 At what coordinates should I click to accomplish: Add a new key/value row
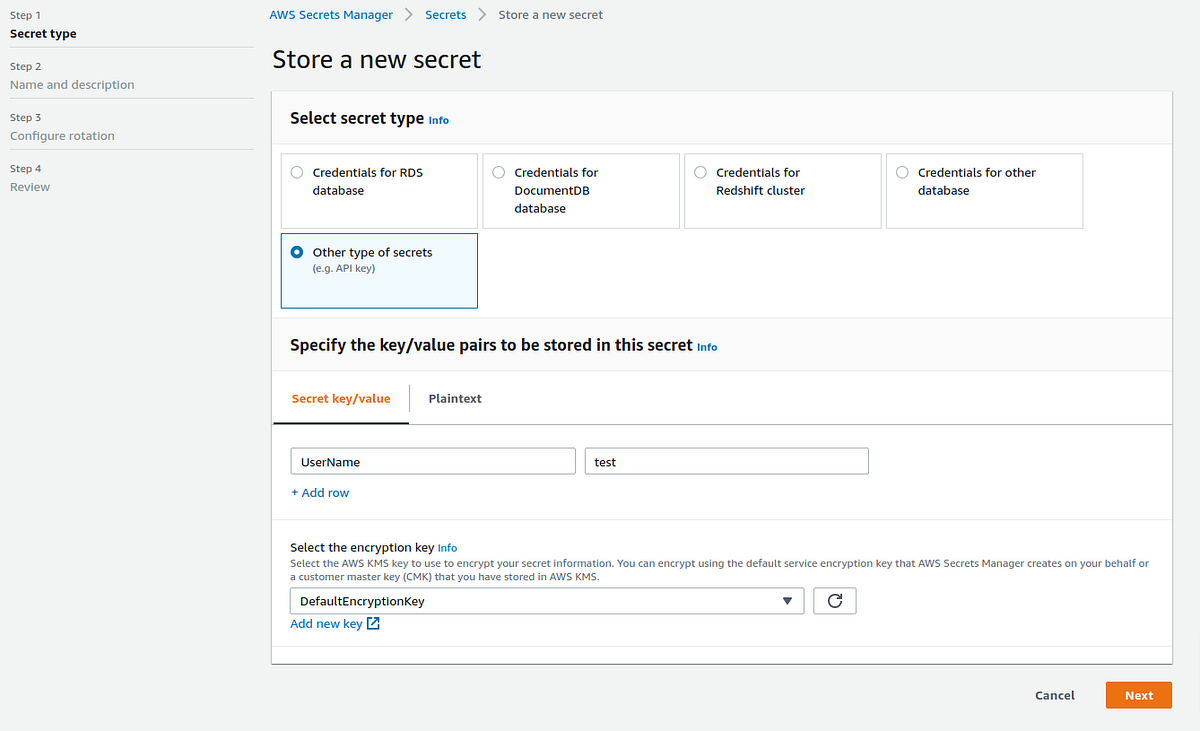[x=320, y=492]
